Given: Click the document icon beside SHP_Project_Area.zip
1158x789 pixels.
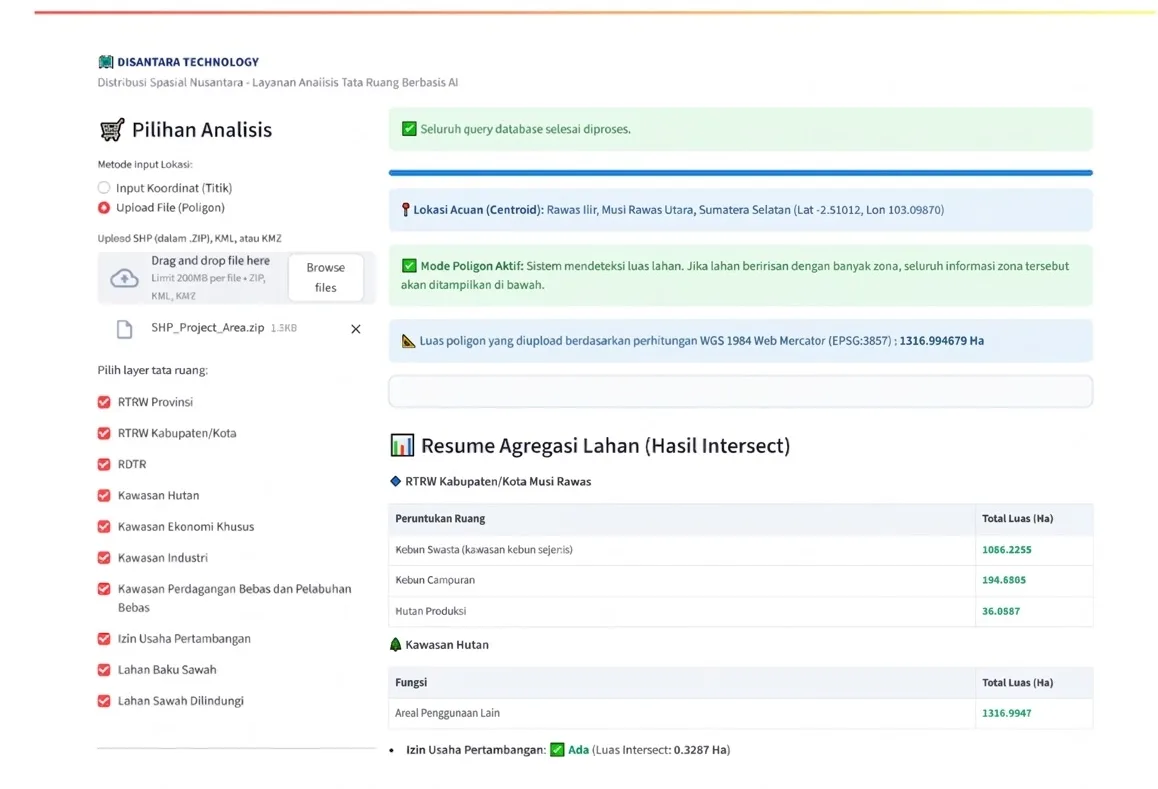Looking at the screenshot, I should 124,328.
